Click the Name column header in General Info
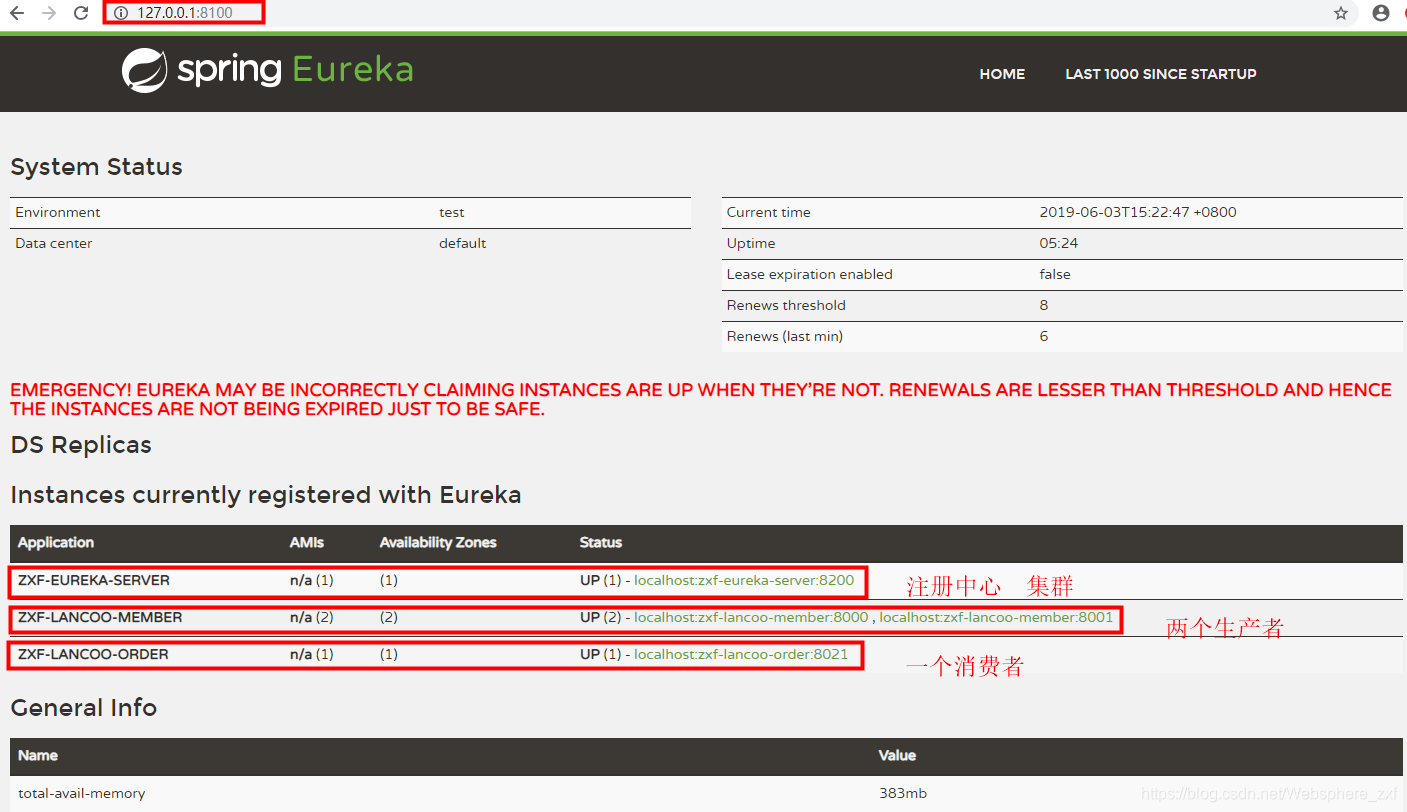1407x812 pixels. pos(38,755)
